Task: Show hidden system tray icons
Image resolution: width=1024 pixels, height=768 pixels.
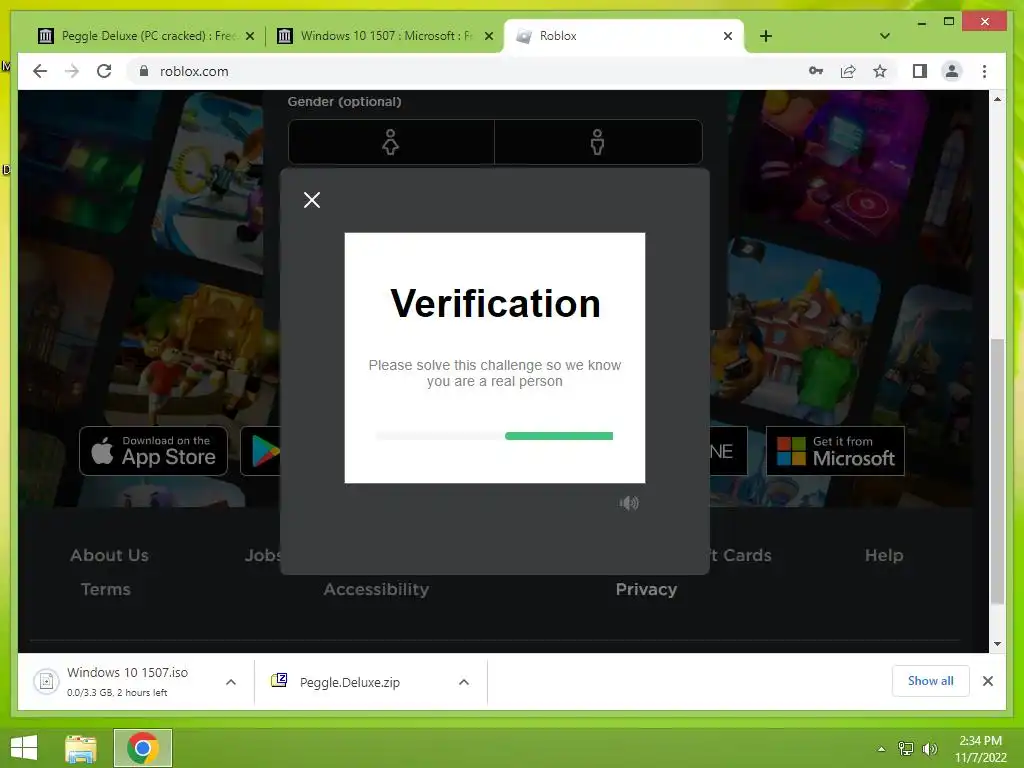Action: tap(881, 749)
